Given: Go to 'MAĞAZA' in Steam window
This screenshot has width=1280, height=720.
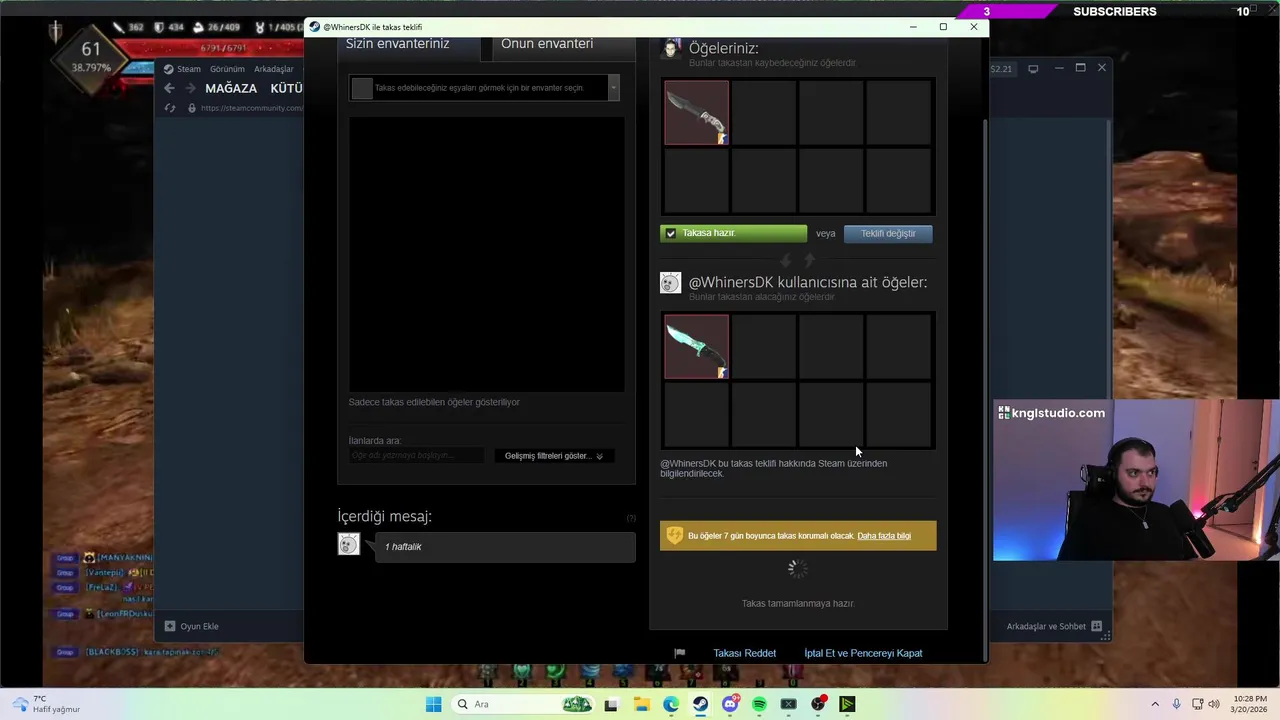Looking at the screenshot, I should (231, 88).
